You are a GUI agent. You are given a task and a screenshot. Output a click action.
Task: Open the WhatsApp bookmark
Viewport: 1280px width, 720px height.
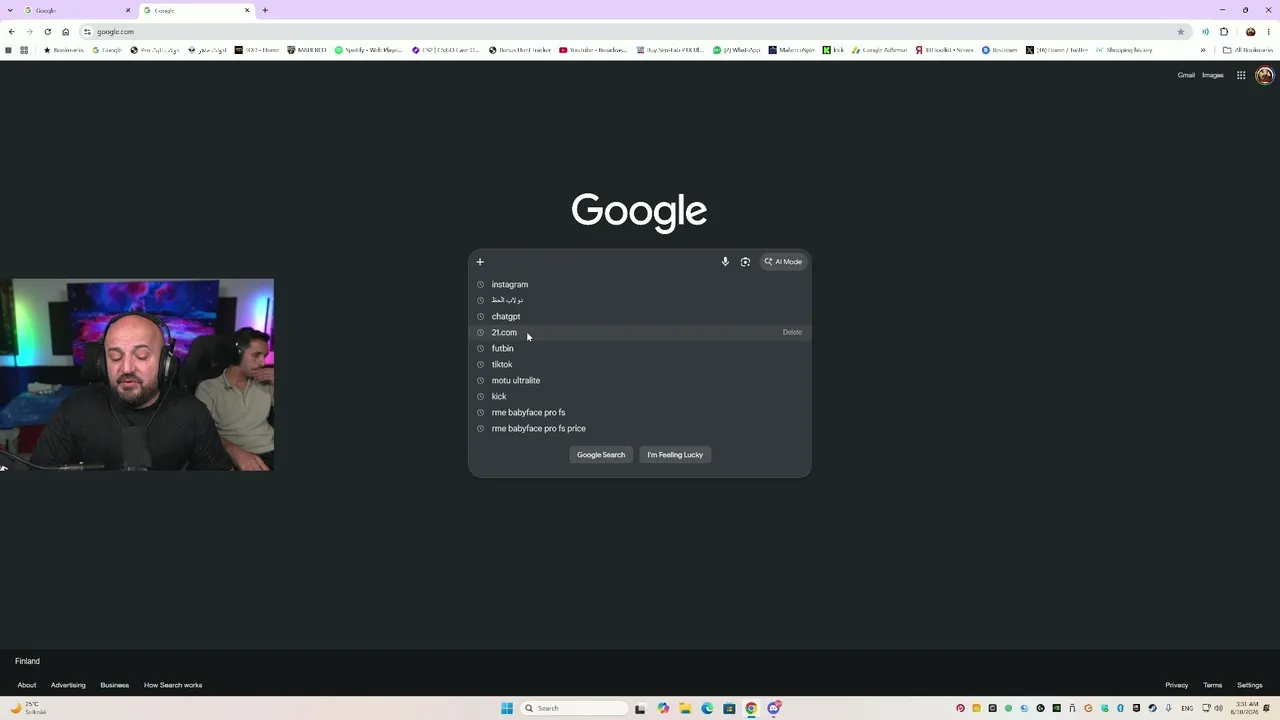[x=736, y=50]
